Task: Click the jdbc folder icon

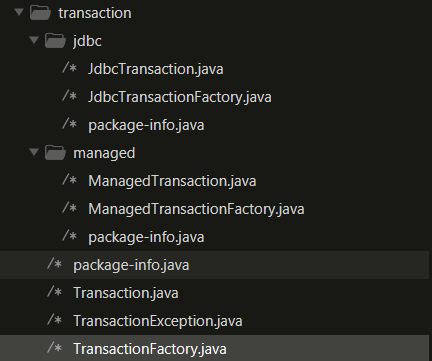Action: click(x=55, y=41)
